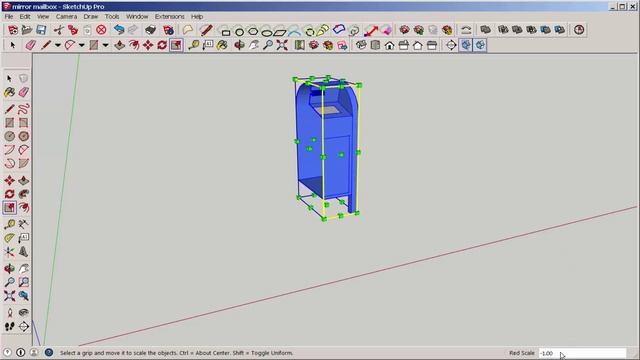The height and width of the screenshot is (360, 640).
Task: Select the Polygon tool in left palette
Action: pos(24,136)
